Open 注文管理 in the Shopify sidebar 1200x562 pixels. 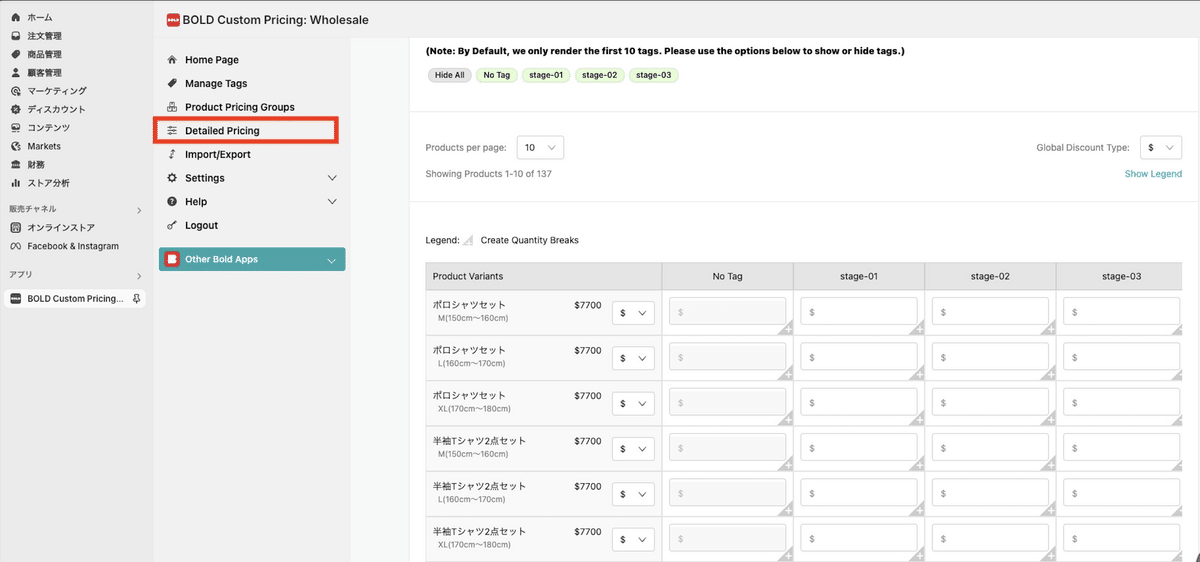point(44,36)
